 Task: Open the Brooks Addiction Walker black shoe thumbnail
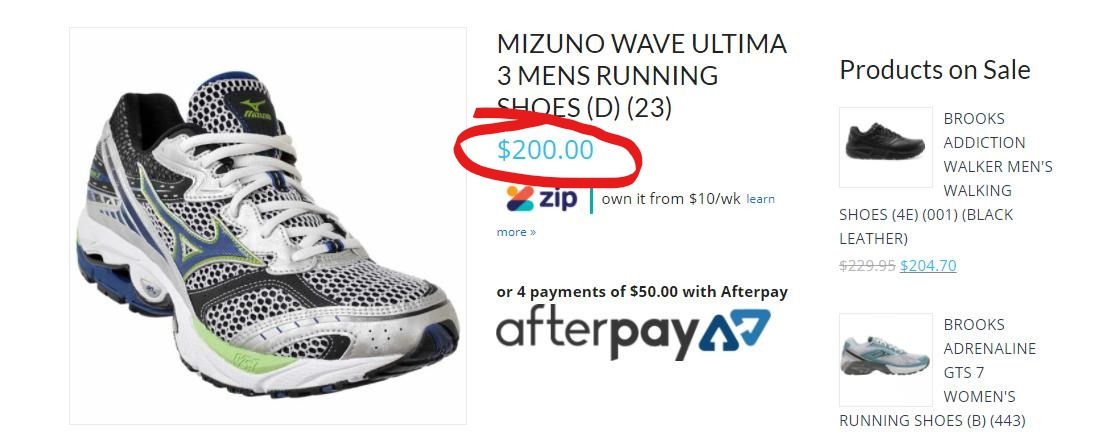(885, 147)
